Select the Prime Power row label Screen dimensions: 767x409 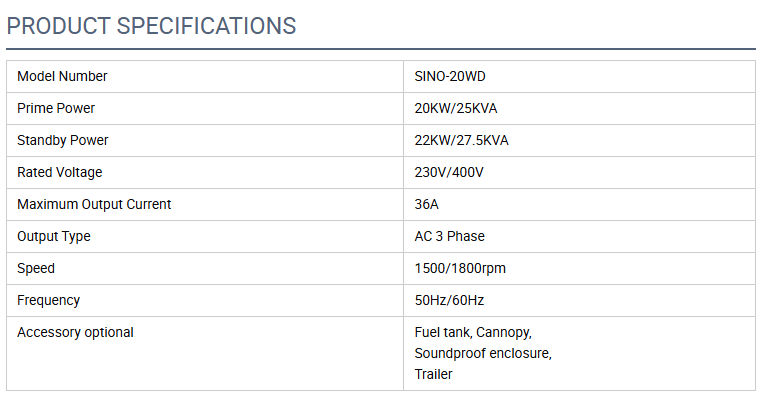point(56,108)
